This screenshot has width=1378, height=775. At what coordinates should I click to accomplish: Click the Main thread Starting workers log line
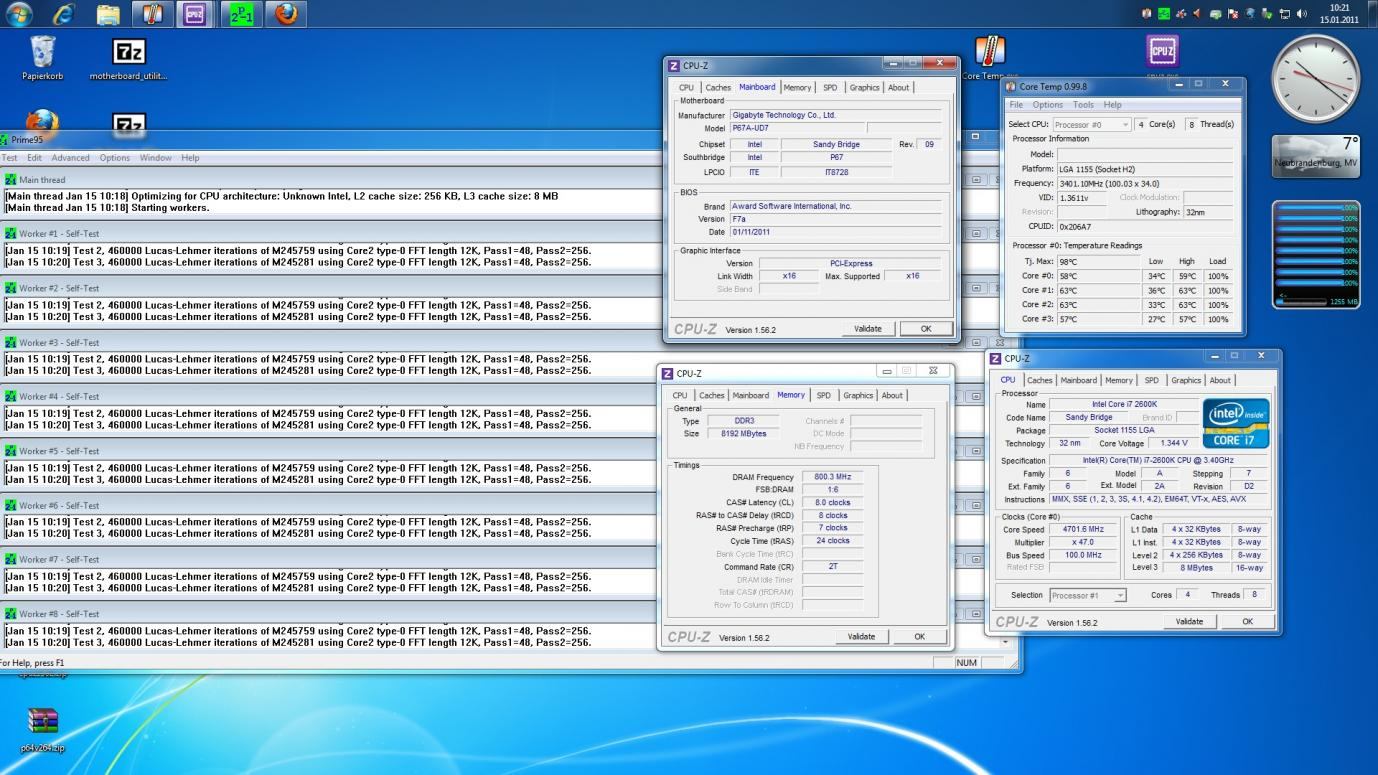point(107,208)
